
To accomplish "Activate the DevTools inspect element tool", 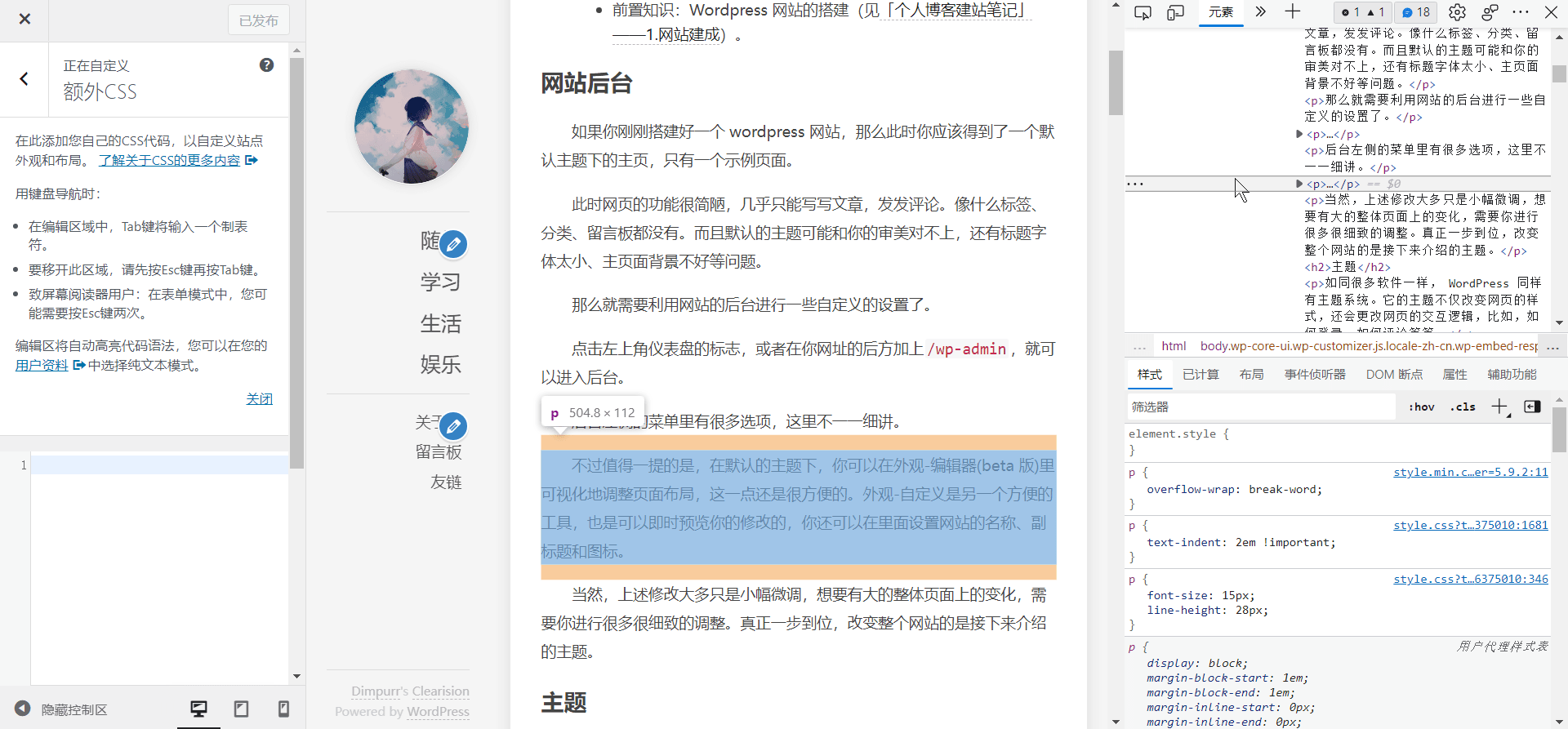I will tap(1143, 12).
